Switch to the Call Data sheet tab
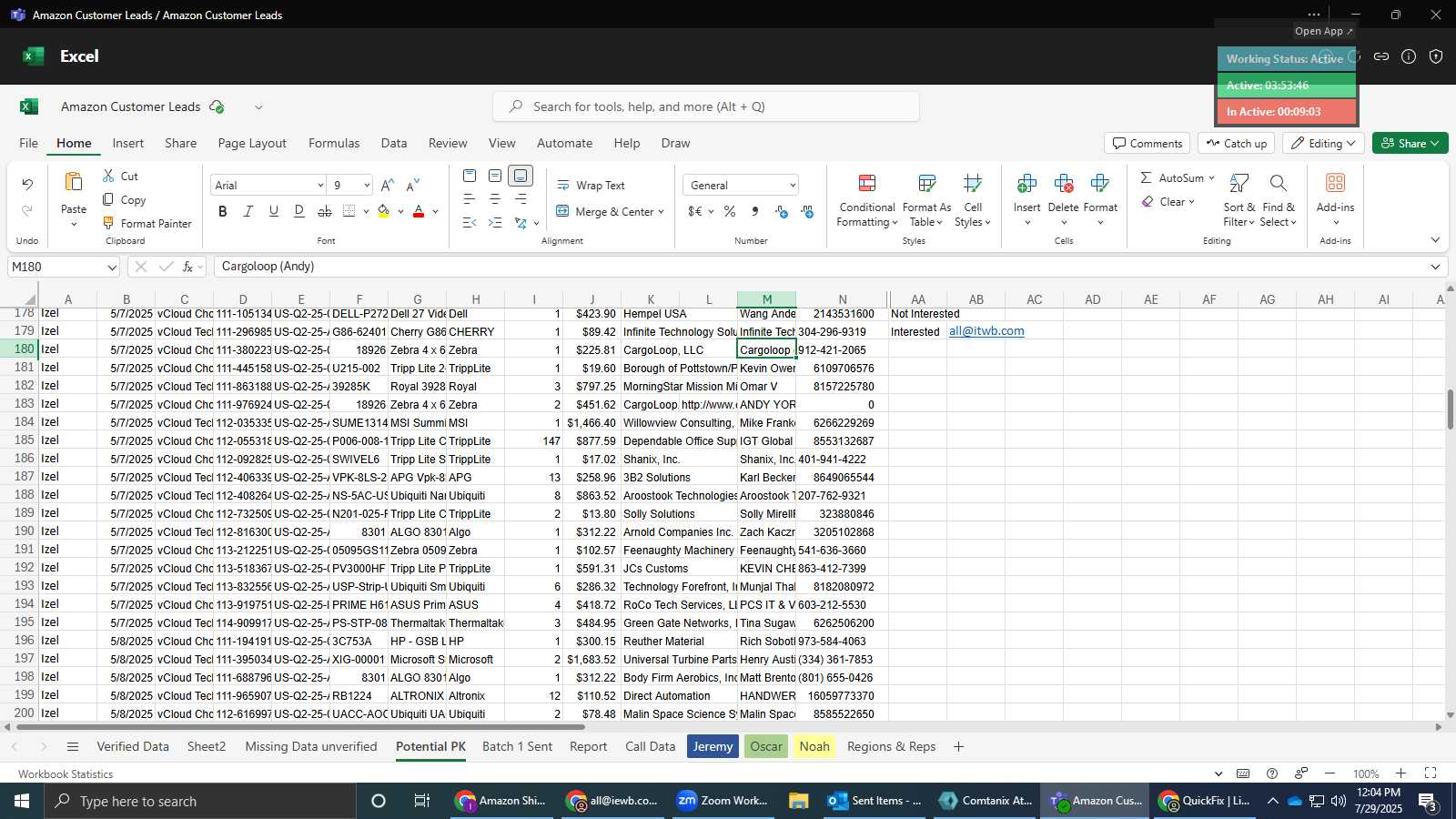This screenshot has height=819, width=1456. (651, 746)
